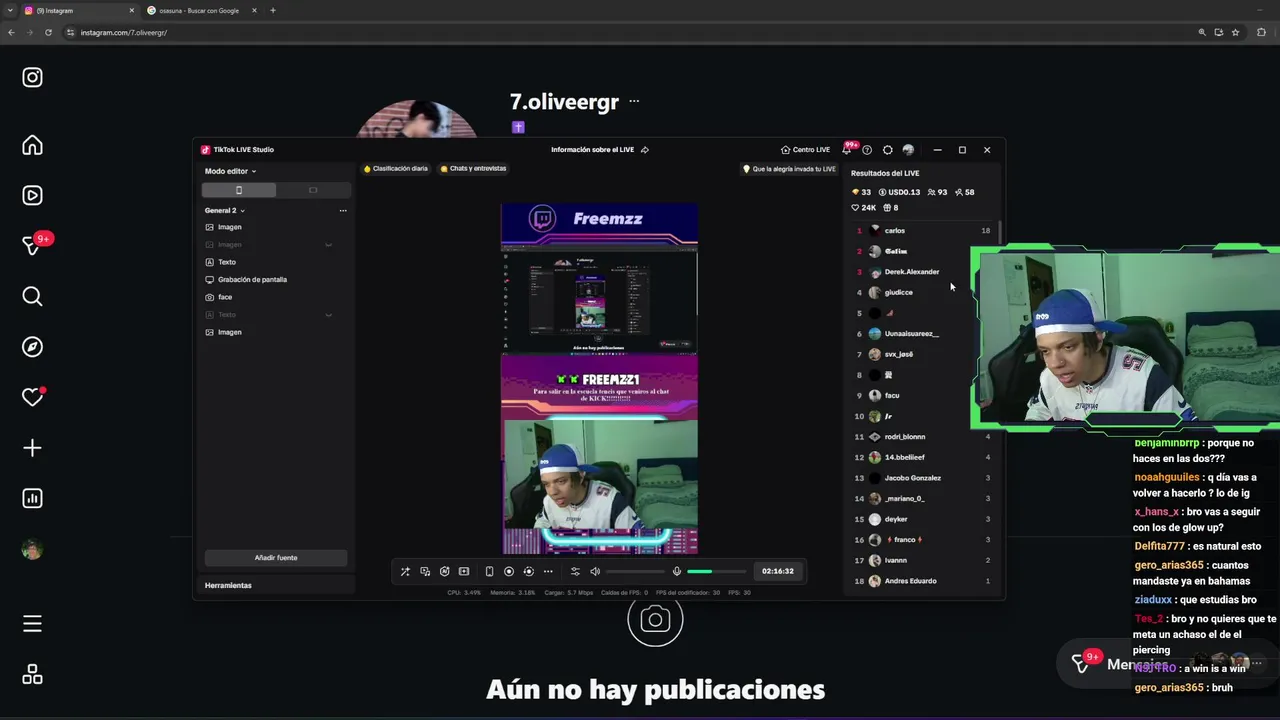1280x720 pixels.
Task: Click the browser address bar
Action: [630, 32]
